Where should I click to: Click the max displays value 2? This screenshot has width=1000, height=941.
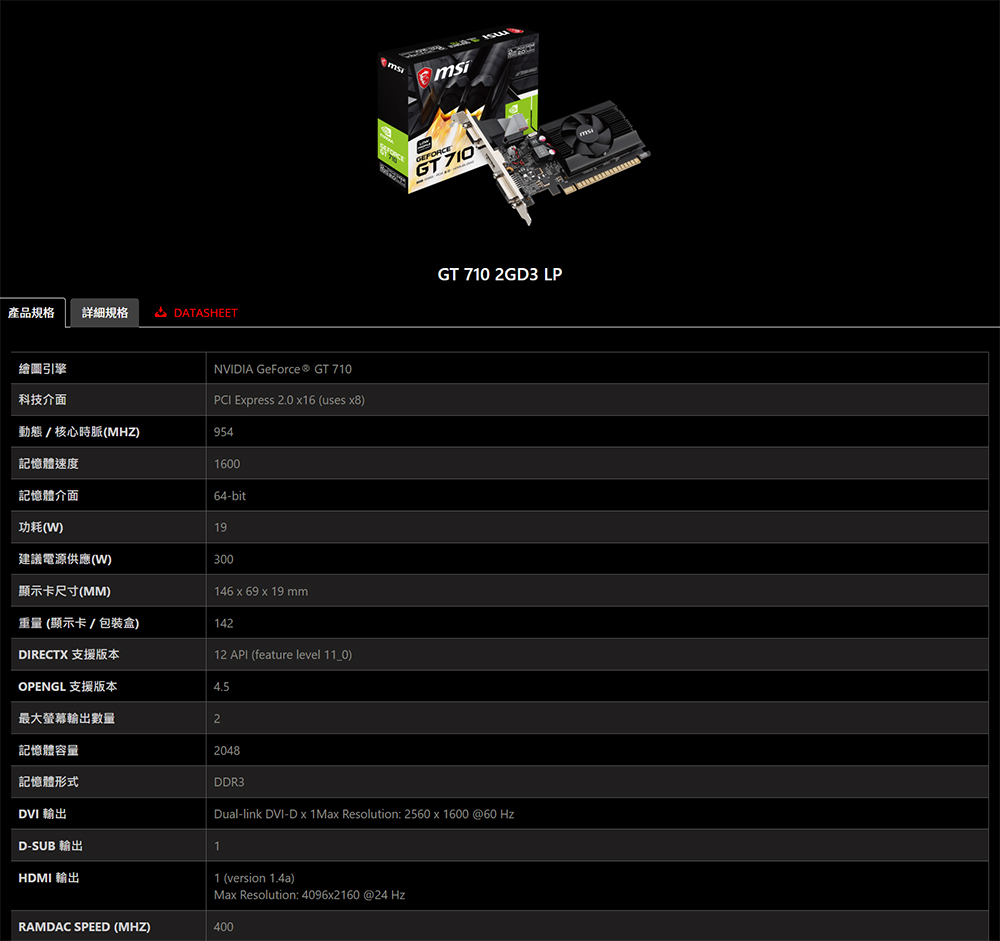pyautogui.click(x=217, y=719)
